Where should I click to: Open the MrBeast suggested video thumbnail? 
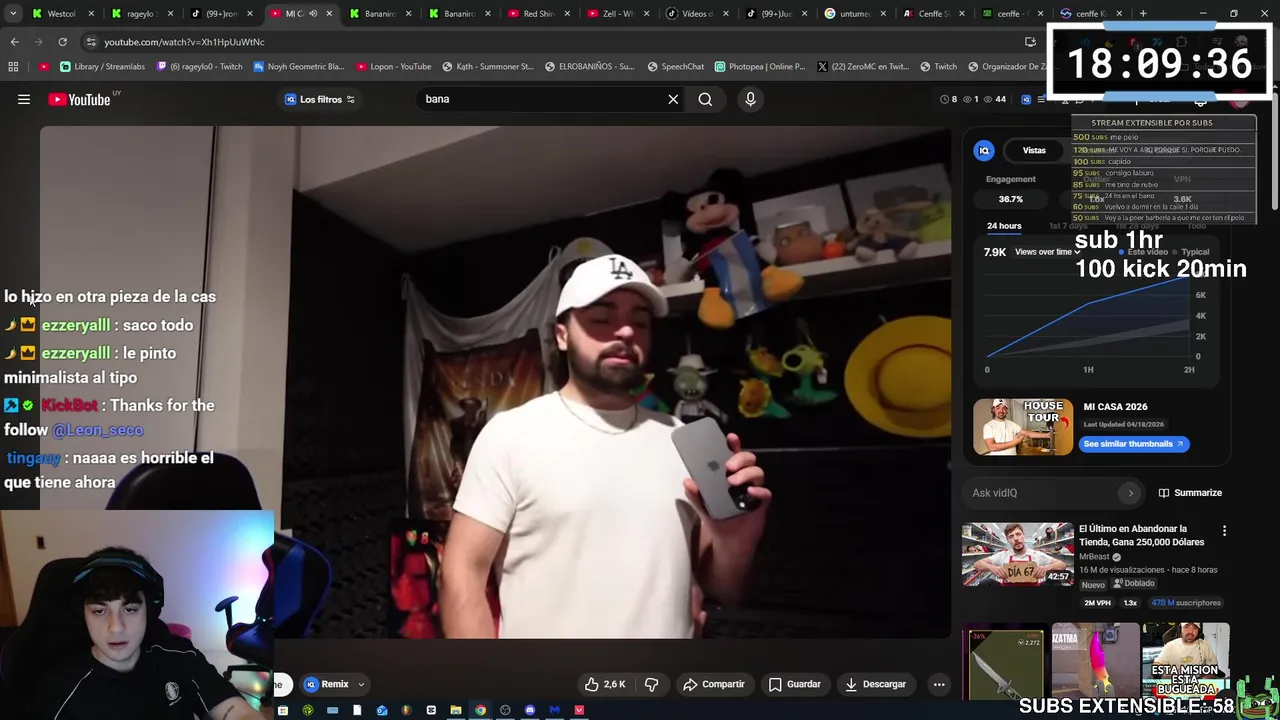1017,554
